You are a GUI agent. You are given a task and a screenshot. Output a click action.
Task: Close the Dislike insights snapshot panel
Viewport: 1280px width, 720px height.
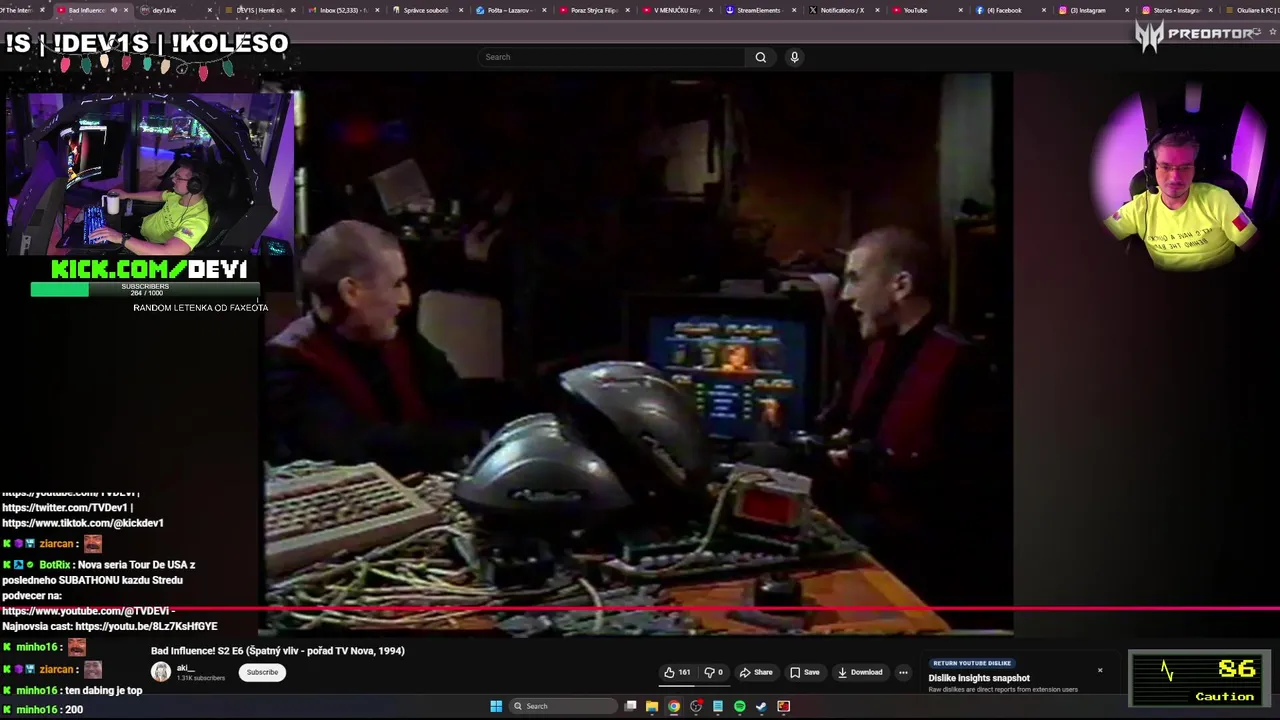click(x=1100, y=670)
